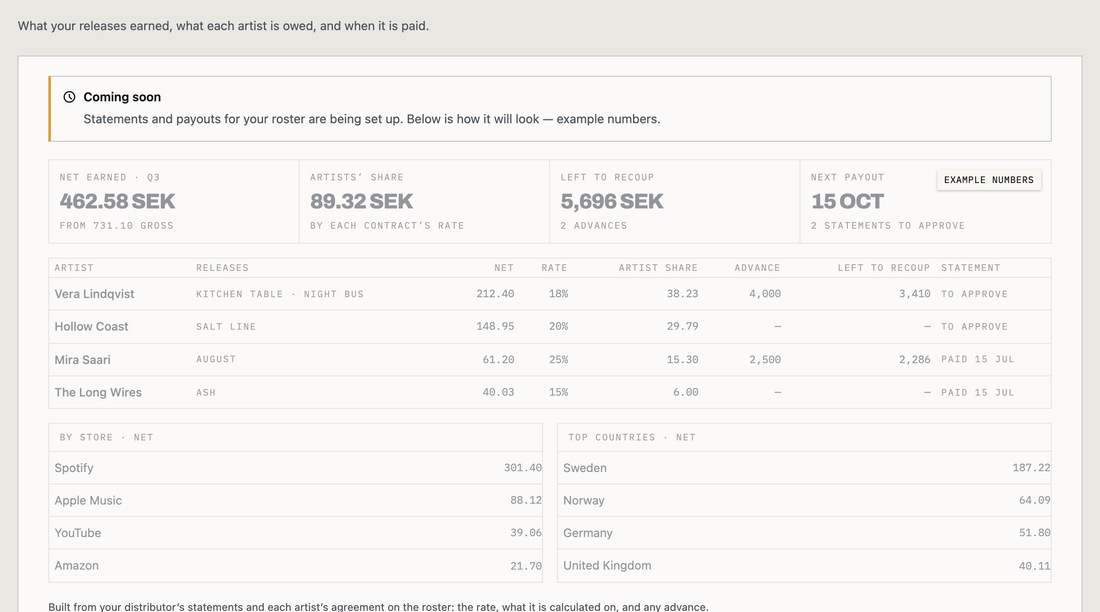Viewport: 1100px width, 612px height.
Task: Click the 212.40 net amount
Action: coord(495,294)
